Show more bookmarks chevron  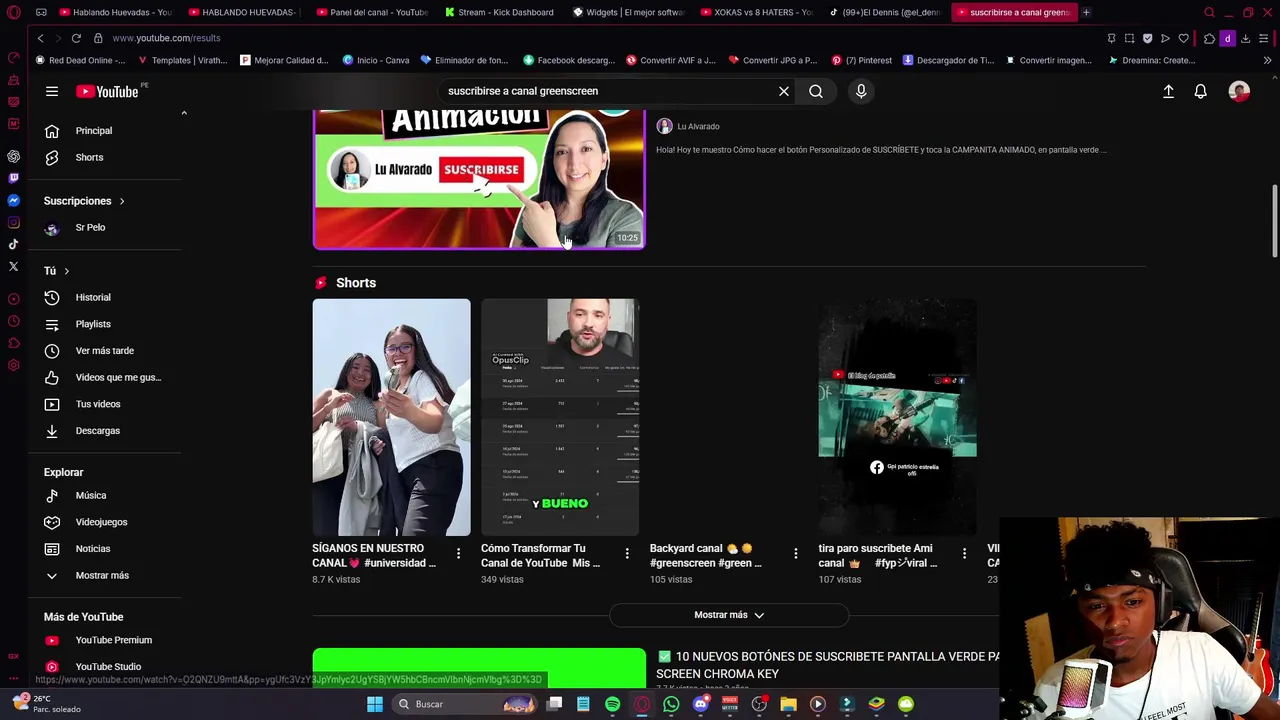click(x=1267, y=60)
